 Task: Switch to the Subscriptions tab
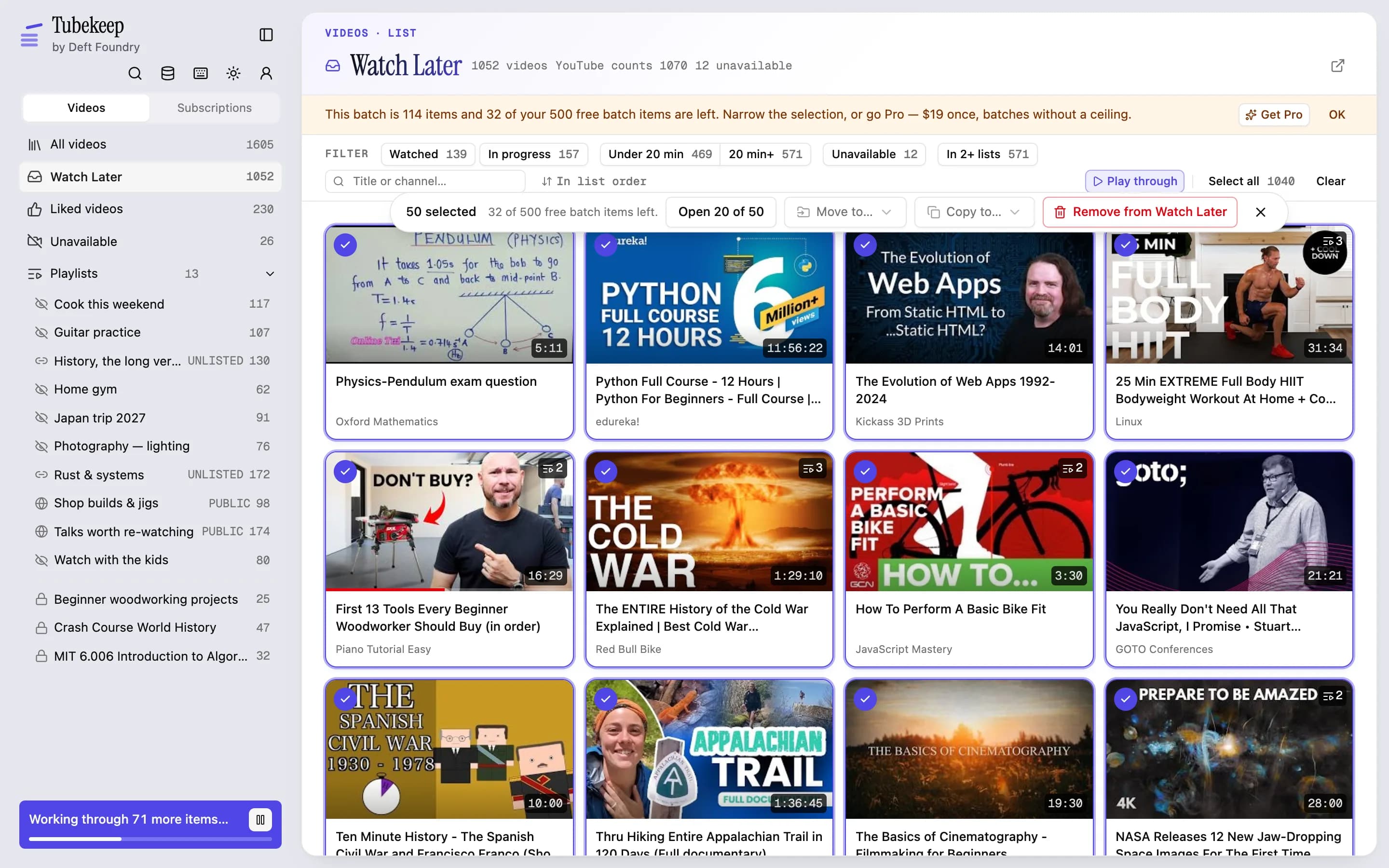214,108
